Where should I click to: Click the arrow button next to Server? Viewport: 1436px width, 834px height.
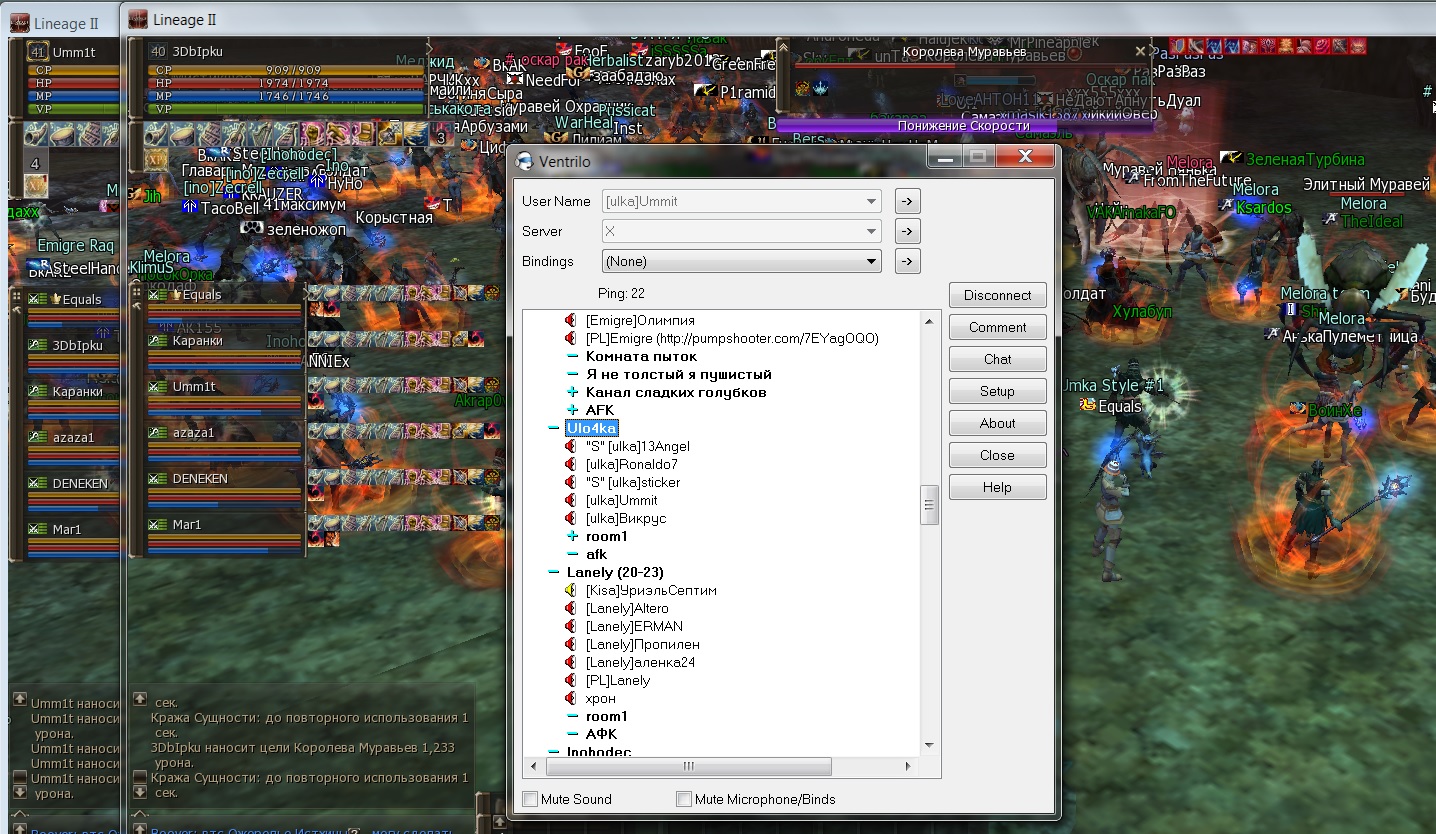906,231
